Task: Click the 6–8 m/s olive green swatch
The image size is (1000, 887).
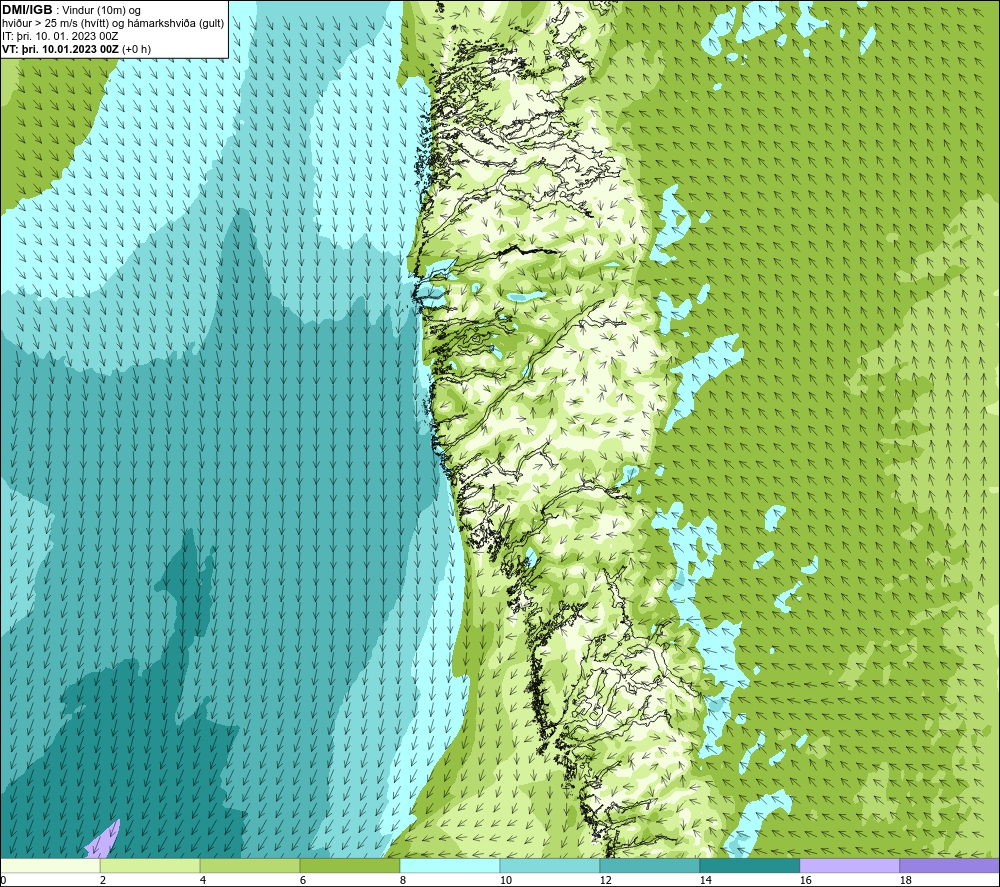Action: [349, 865]
